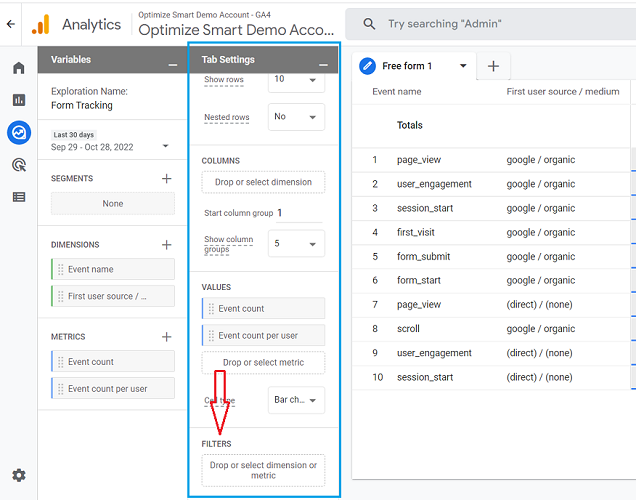
Task: Click the back arrow icon
Action: pyautogui.click(x=11, y=24)
